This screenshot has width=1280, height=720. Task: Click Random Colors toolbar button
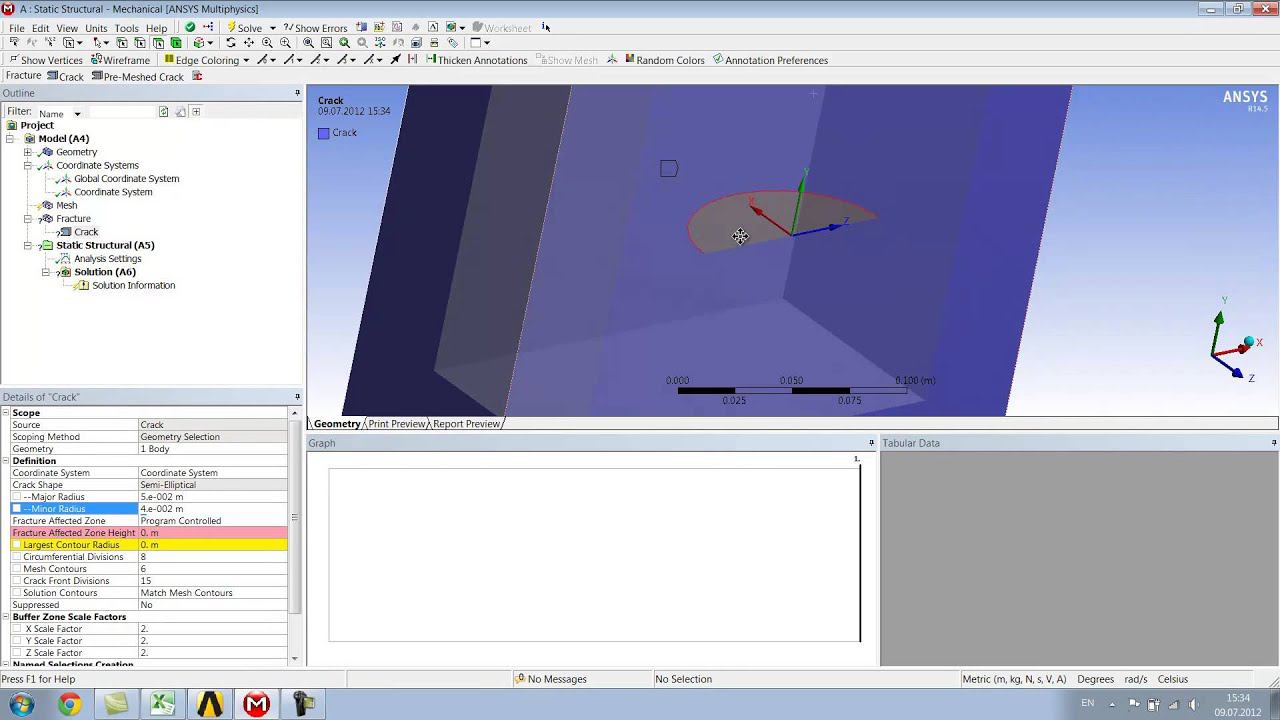[664, 60]
